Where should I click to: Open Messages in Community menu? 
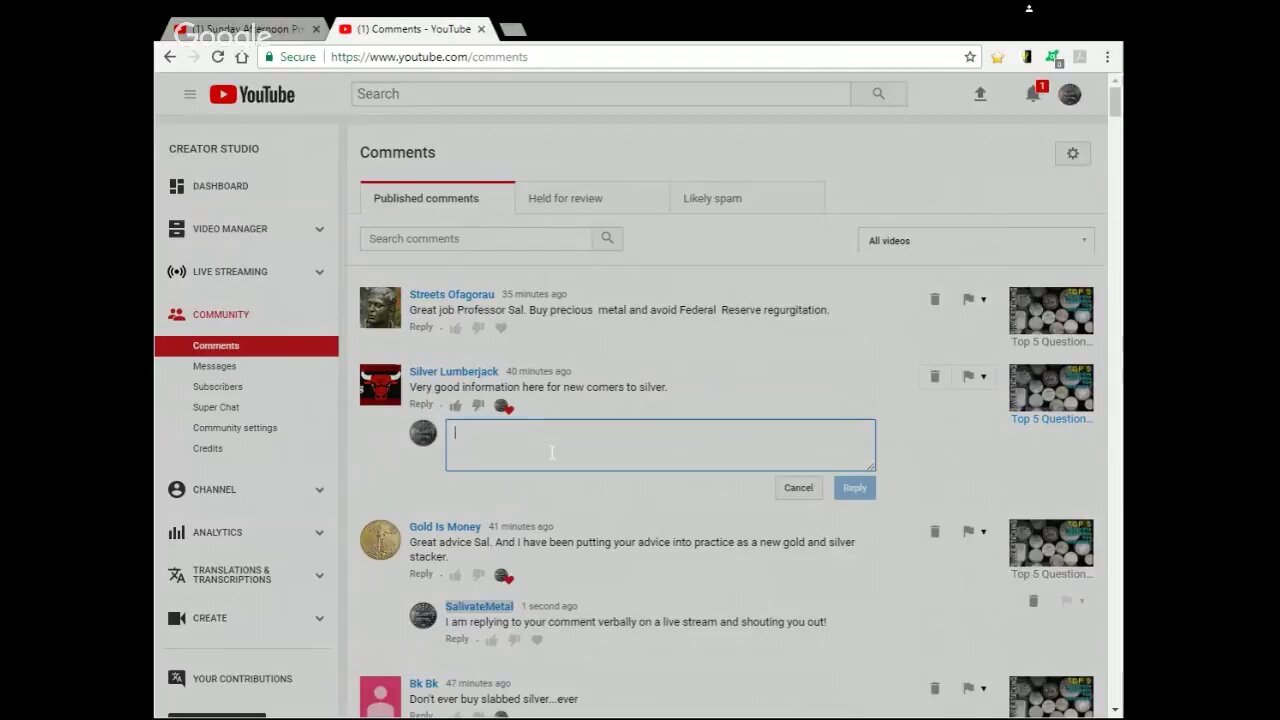pyautogui.click(x=214, y=366)
